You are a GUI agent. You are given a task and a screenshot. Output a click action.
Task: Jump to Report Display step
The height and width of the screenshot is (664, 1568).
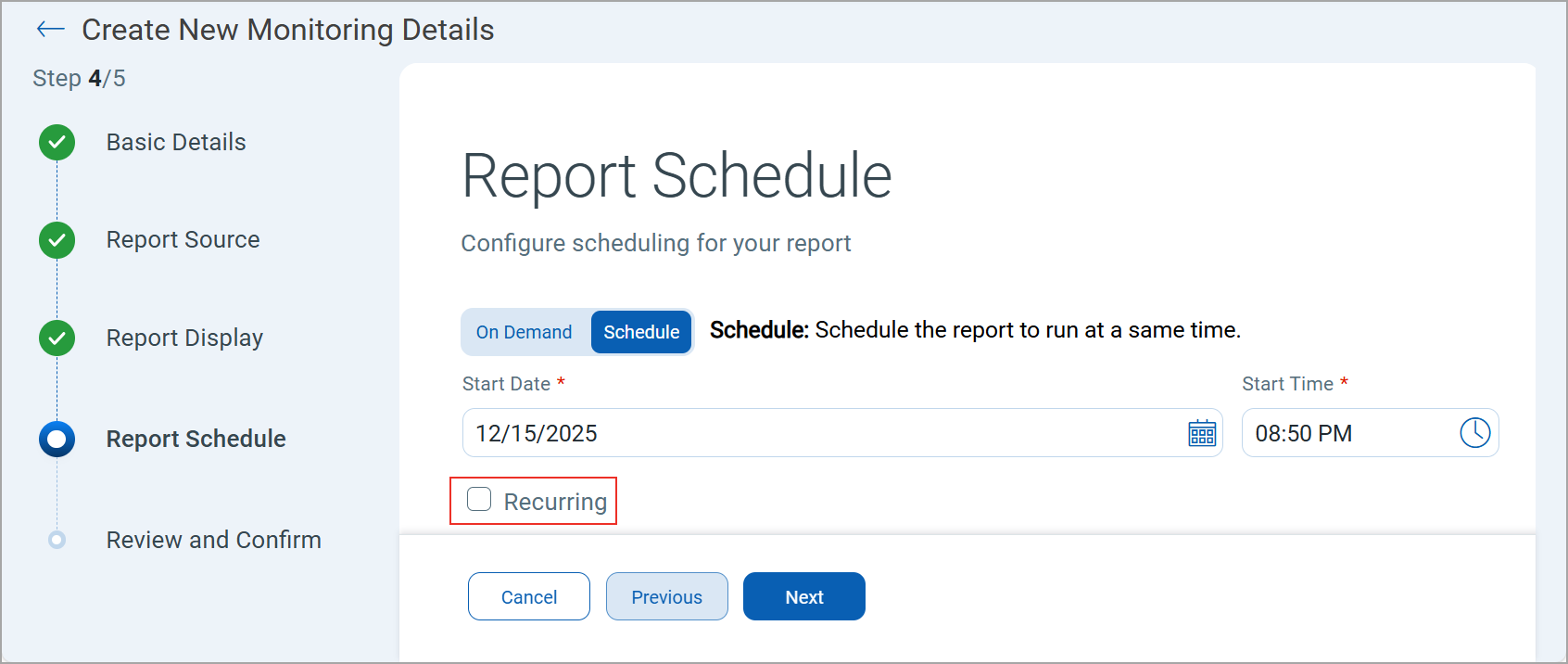[184, 338]
